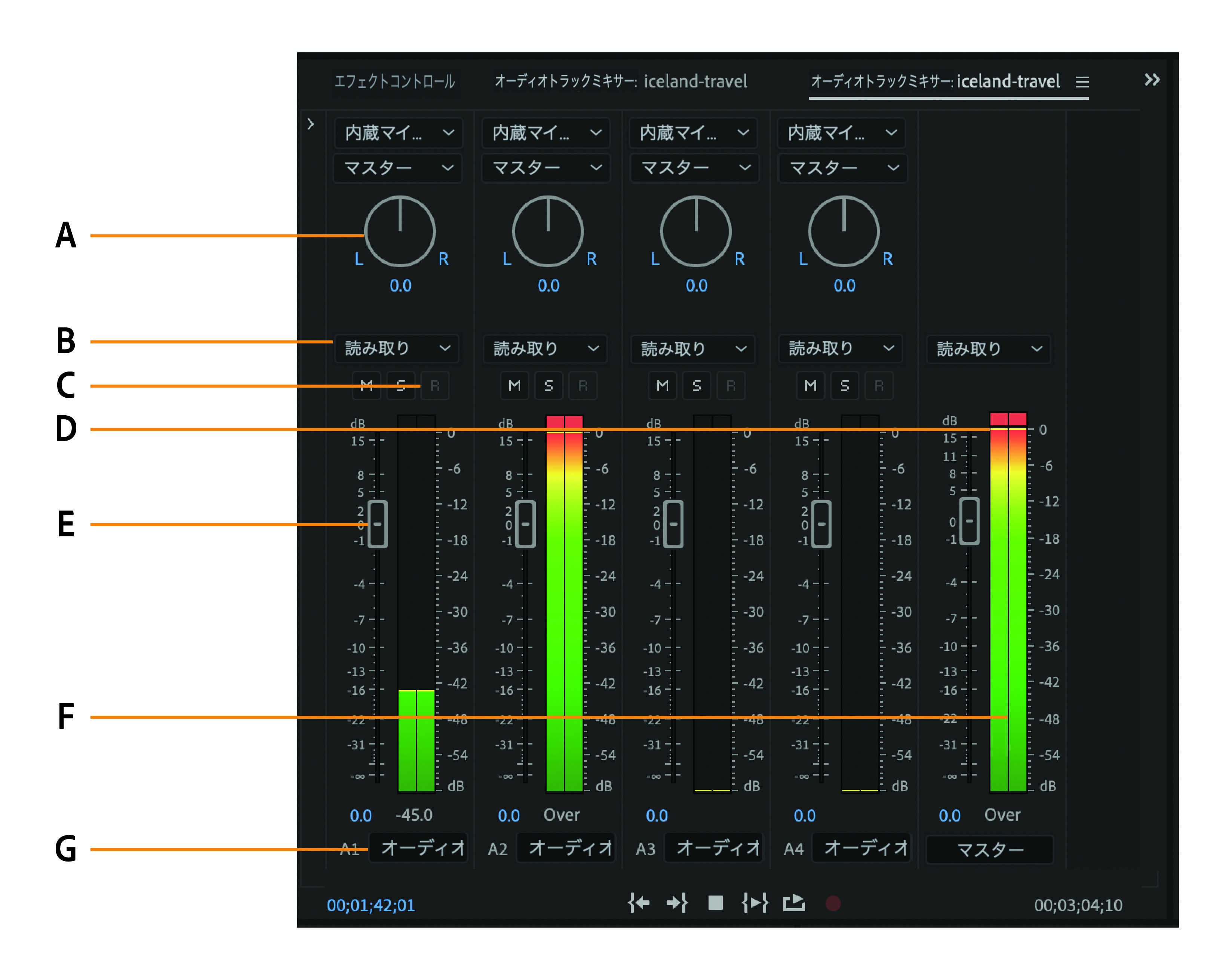Mute track A3 with M button
The height and width of the screenshot is (980, 1232).
pos(663,385)
